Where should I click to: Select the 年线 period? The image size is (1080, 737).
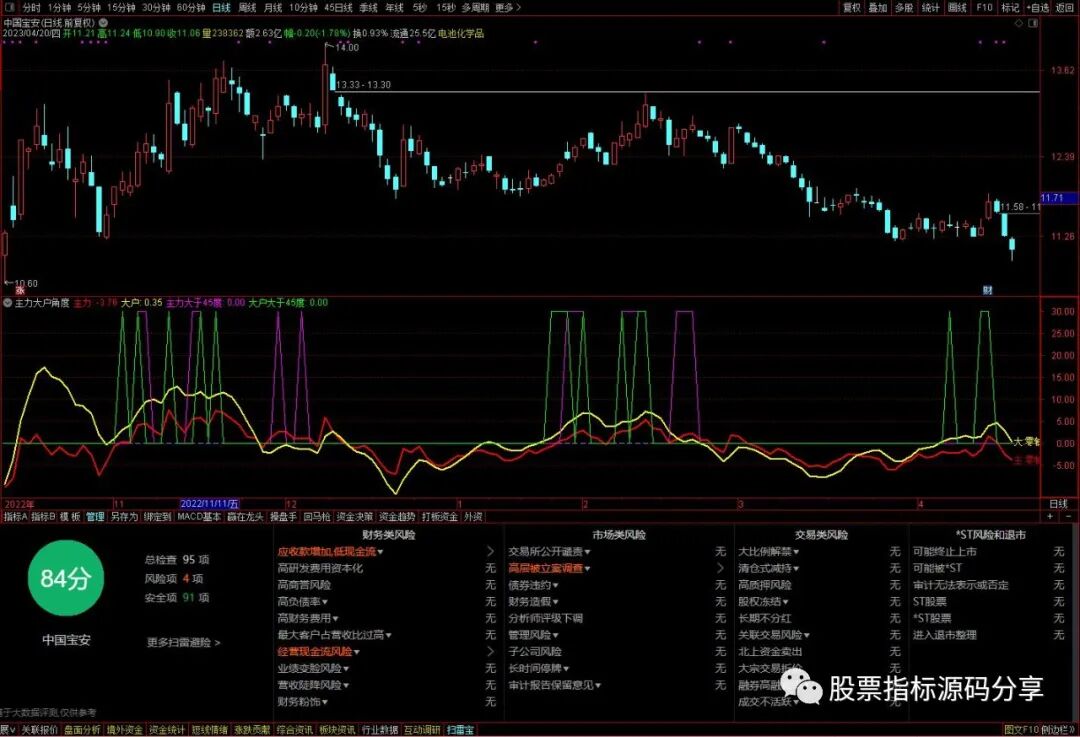coord(394,8)
